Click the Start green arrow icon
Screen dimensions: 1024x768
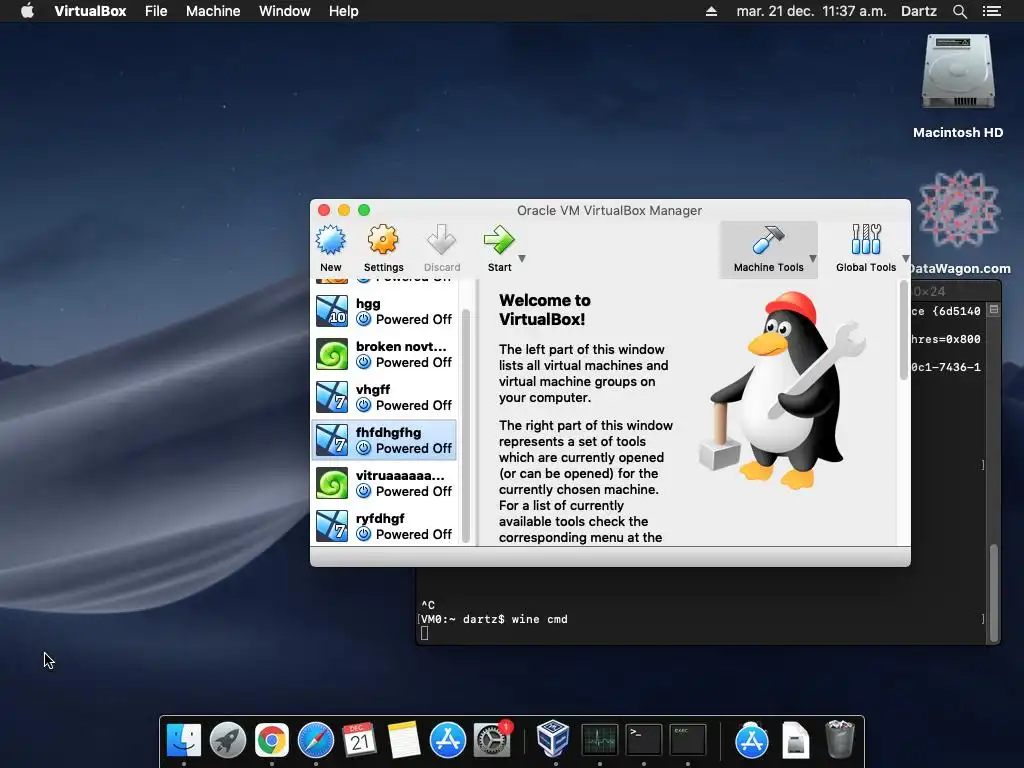(x=499, y=240)
